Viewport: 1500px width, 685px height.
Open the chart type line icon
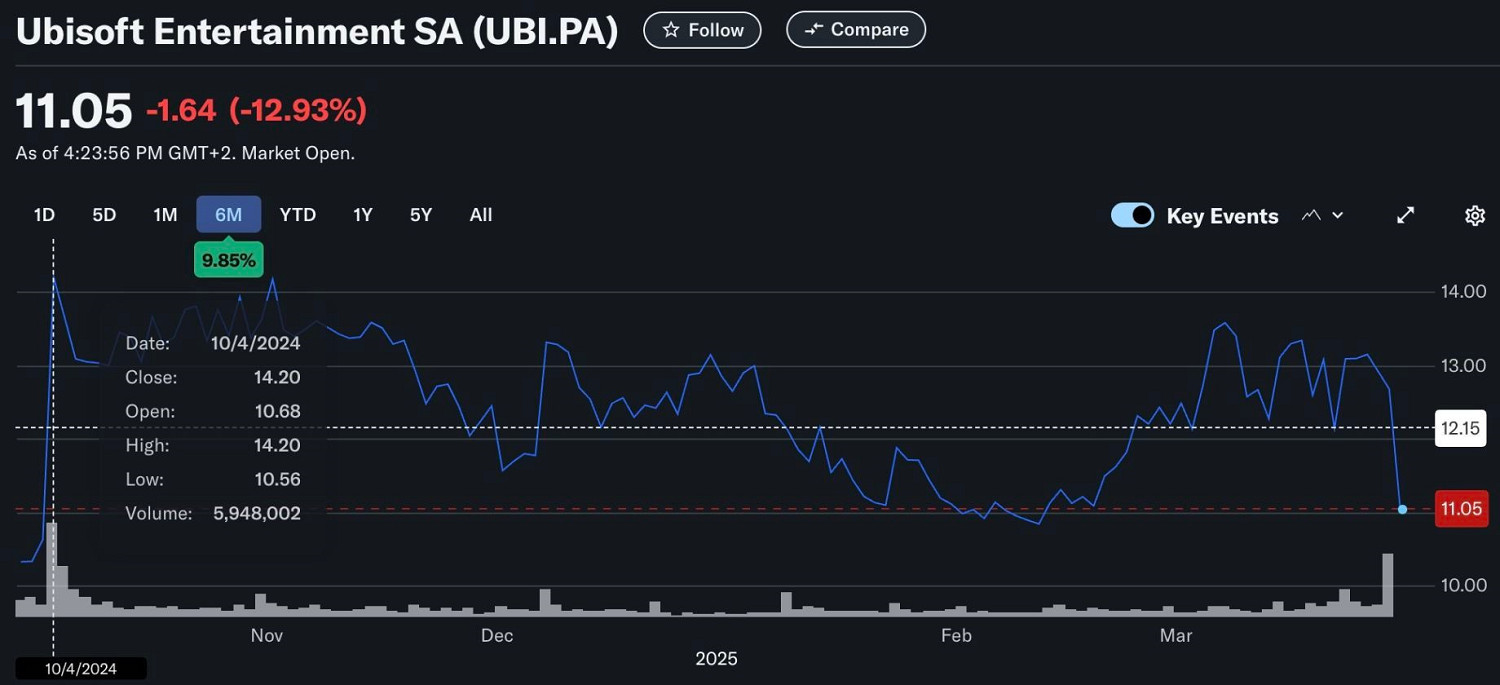(1311, 214)
